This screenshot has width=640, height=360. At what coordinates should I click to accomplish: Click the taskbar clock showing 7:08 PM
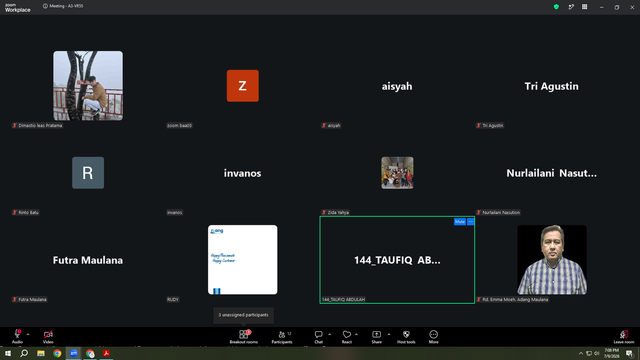[x=611, y=353]
